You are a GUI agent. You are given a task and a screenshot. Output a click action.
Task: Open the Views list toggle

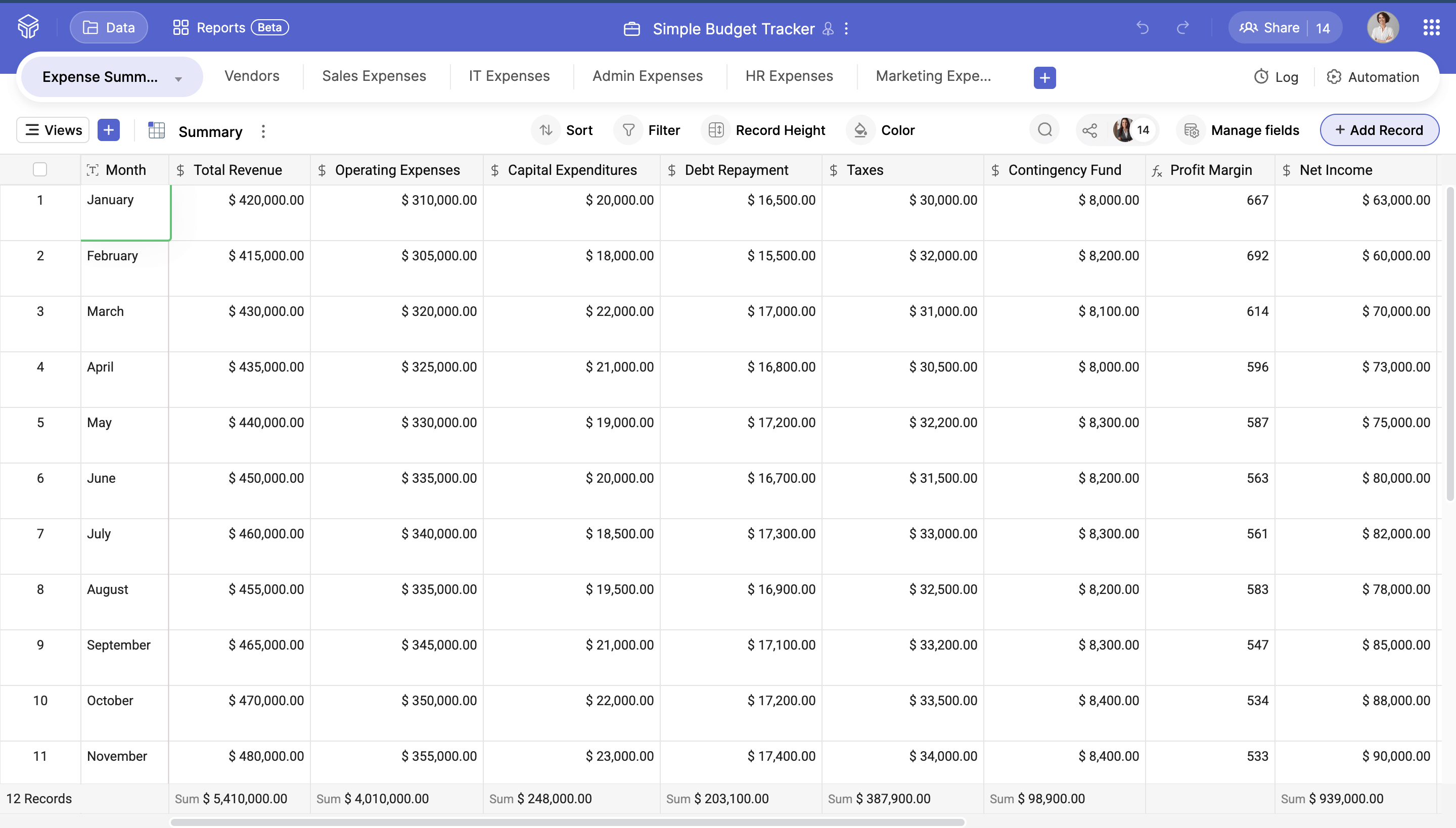point(53,130)
